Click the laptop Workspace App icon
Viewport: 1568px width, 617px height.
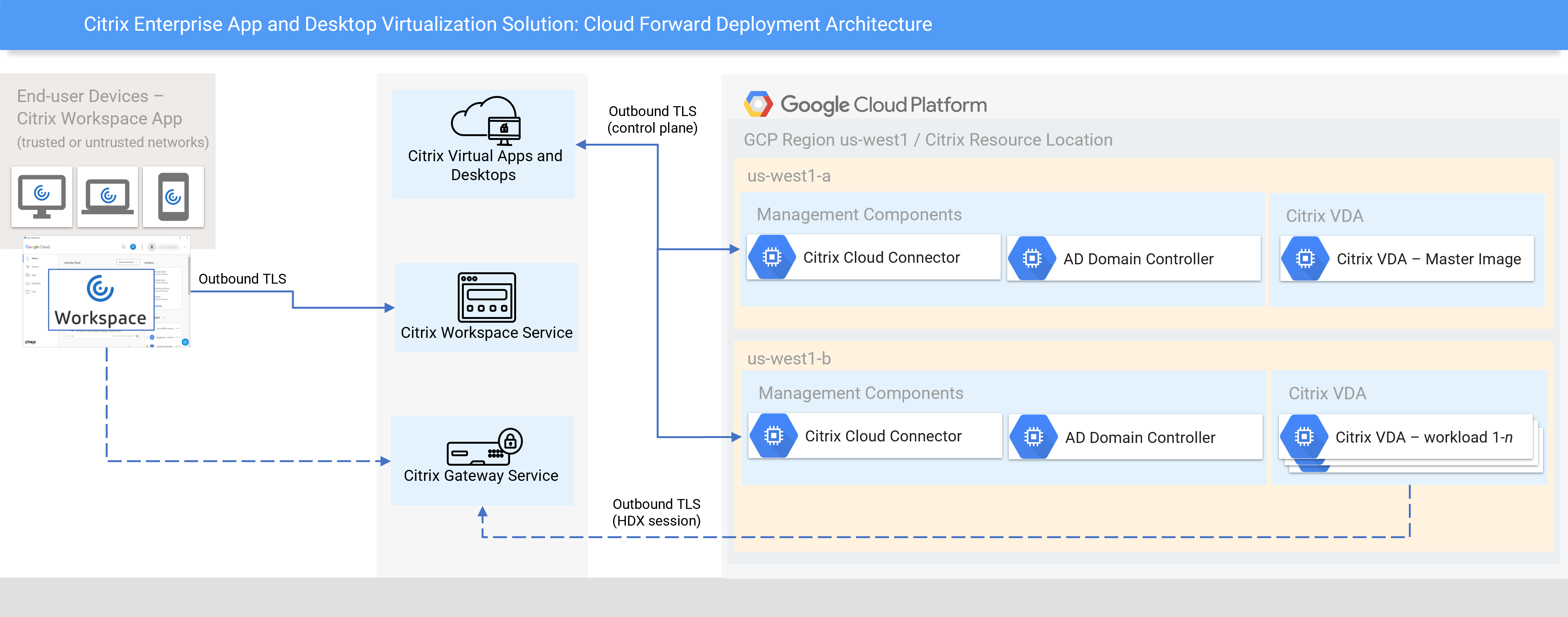tap(108, 196)
